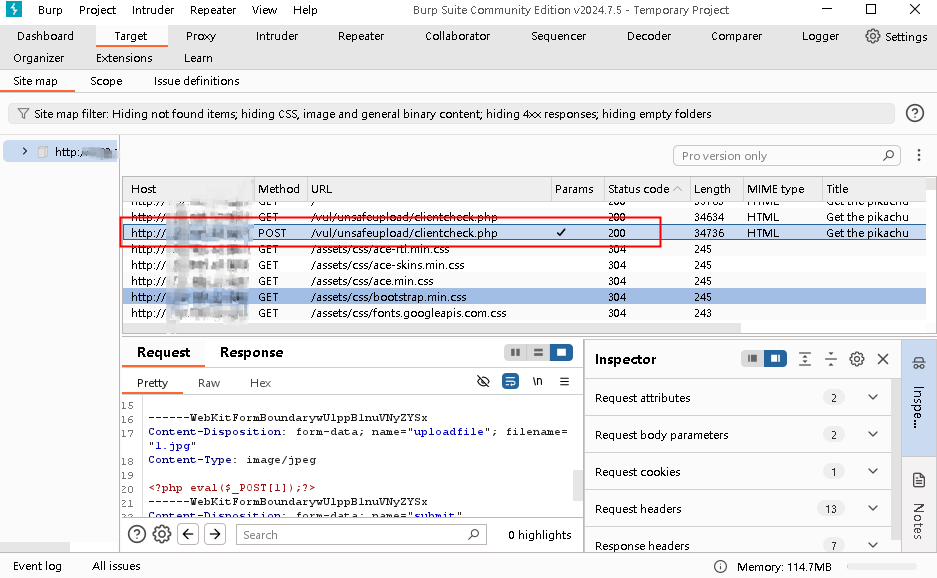Set Inspector layout to right docked
Screen dimensions: 937x578
point(775,359)
